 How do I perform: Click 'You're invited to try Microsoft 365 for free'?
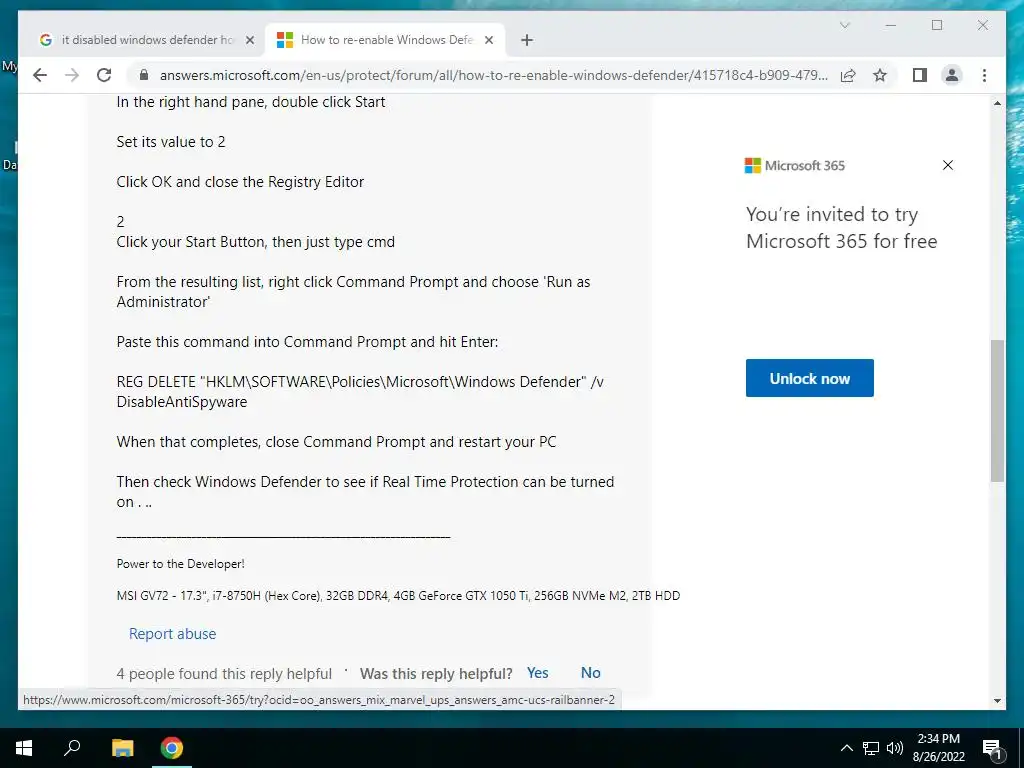[x=842, y=227]
